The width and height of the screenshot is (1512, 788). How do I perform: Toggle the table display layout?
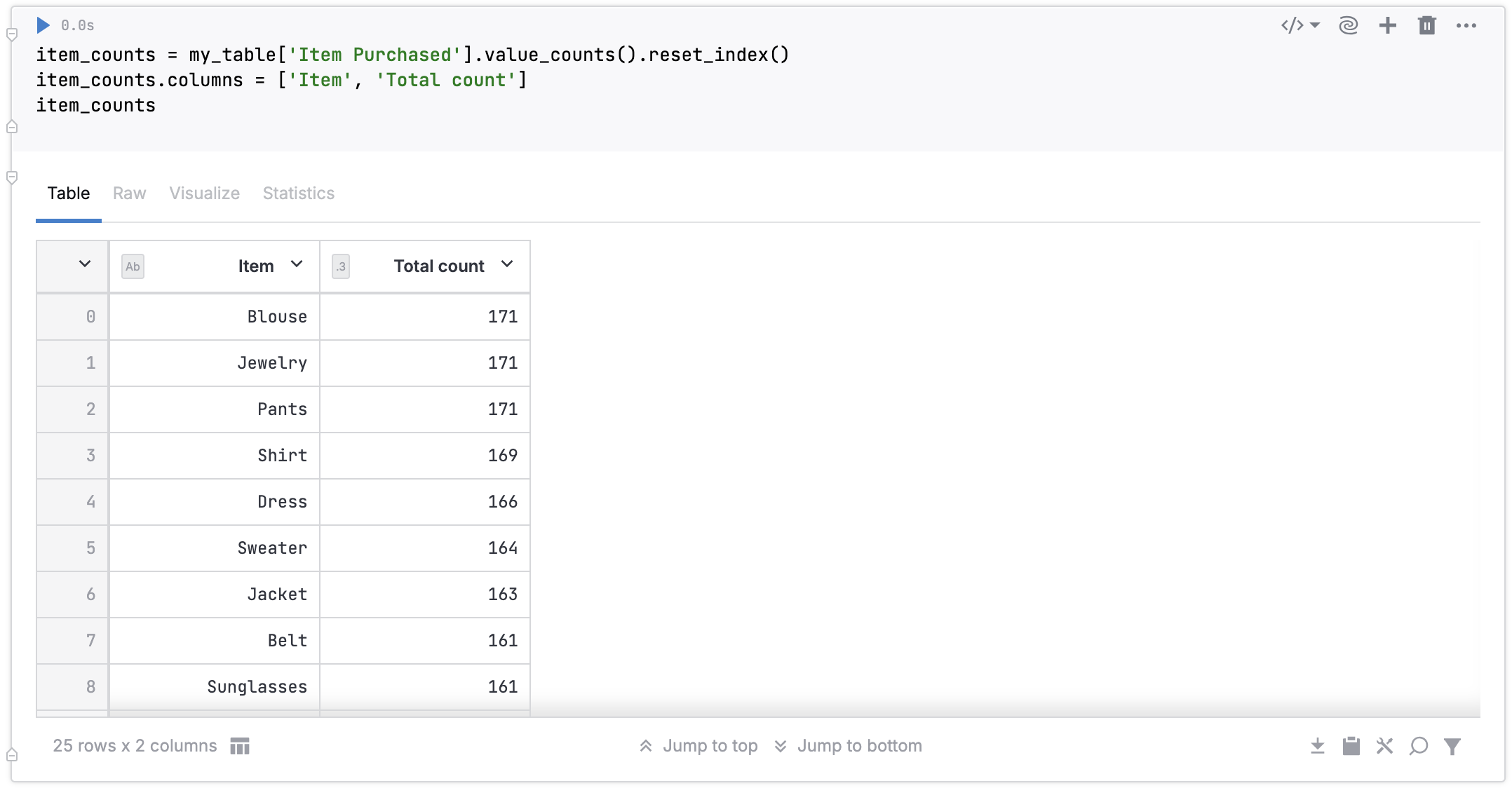point(239,746)
